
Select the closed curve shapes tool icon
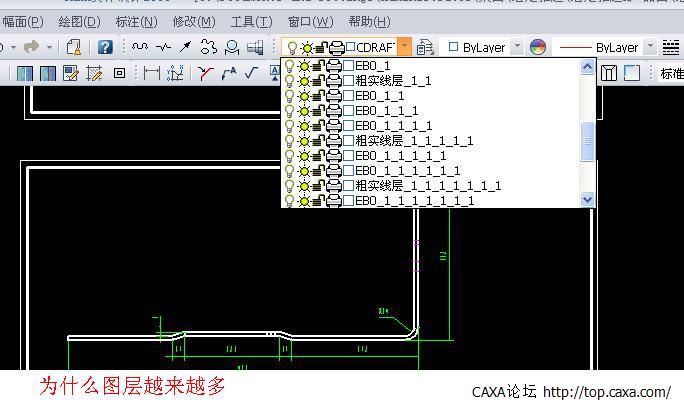click(209, 47)
